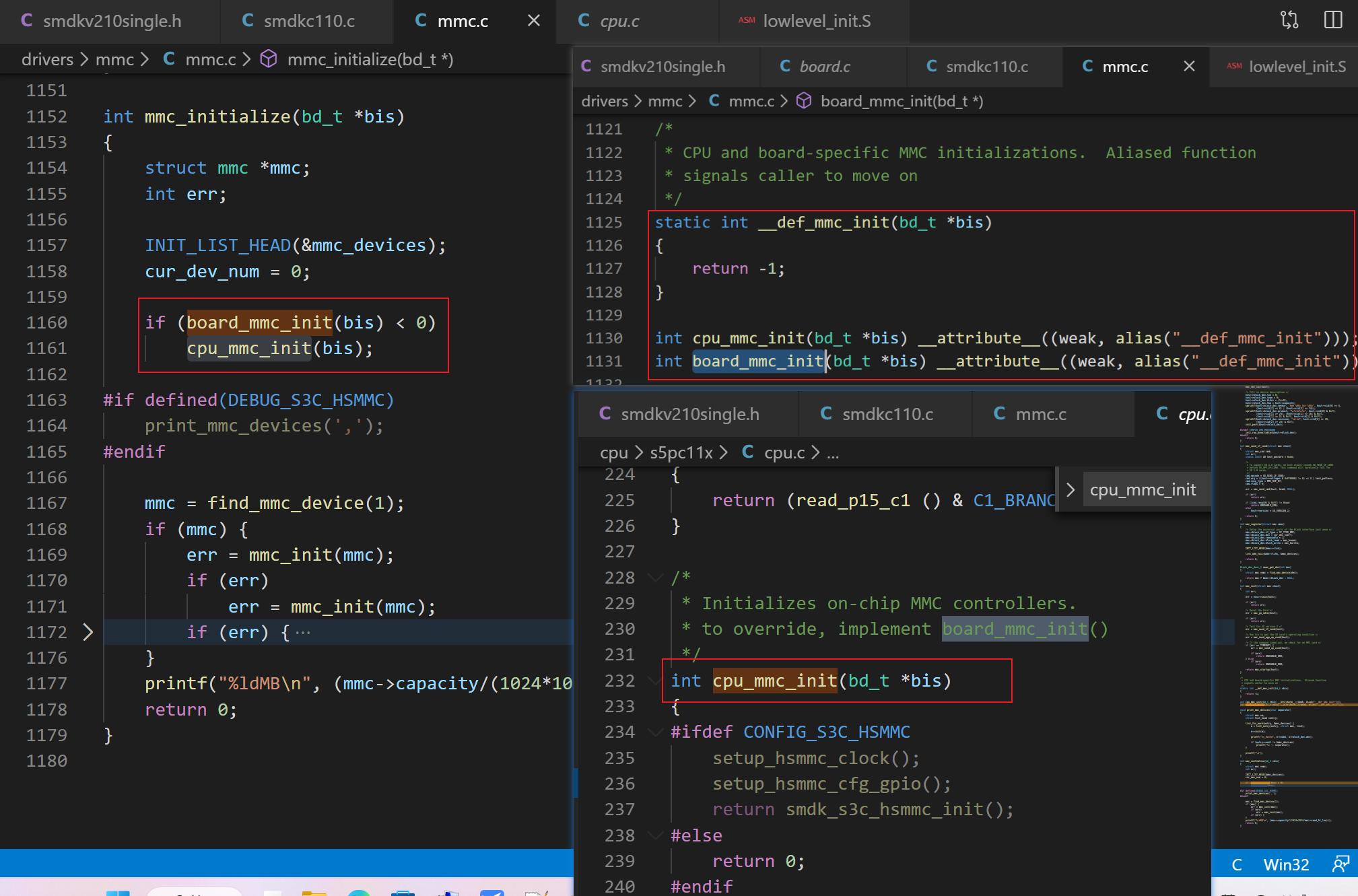Click the drivers breadcrumb in top editor
Image resolution: width=1358 pixels, height=896 pixels.
(x=47, y=59)
